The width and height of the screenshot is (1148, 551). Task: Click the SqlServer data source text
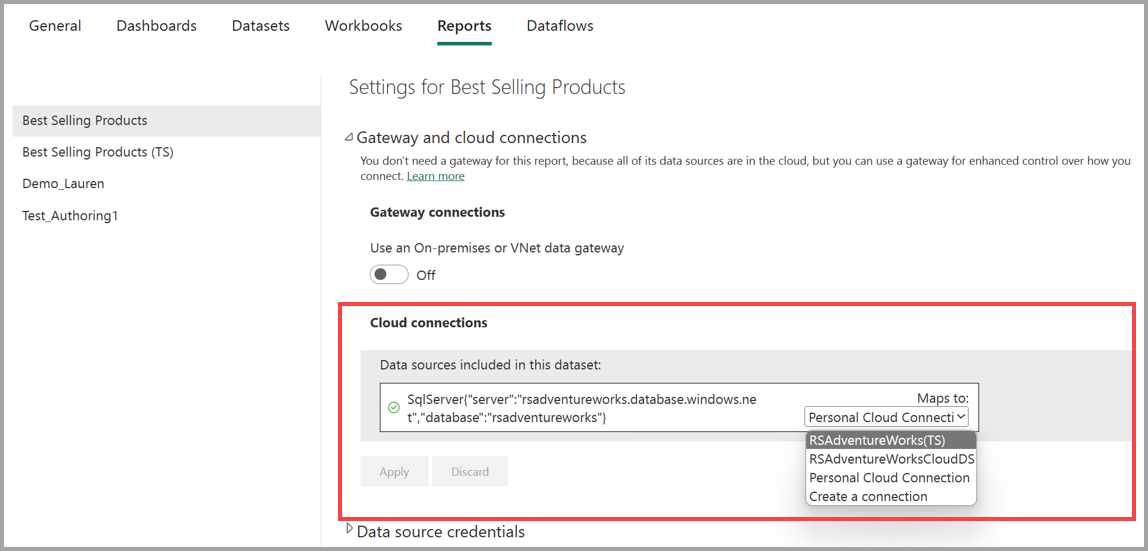[x=582, y=409]
